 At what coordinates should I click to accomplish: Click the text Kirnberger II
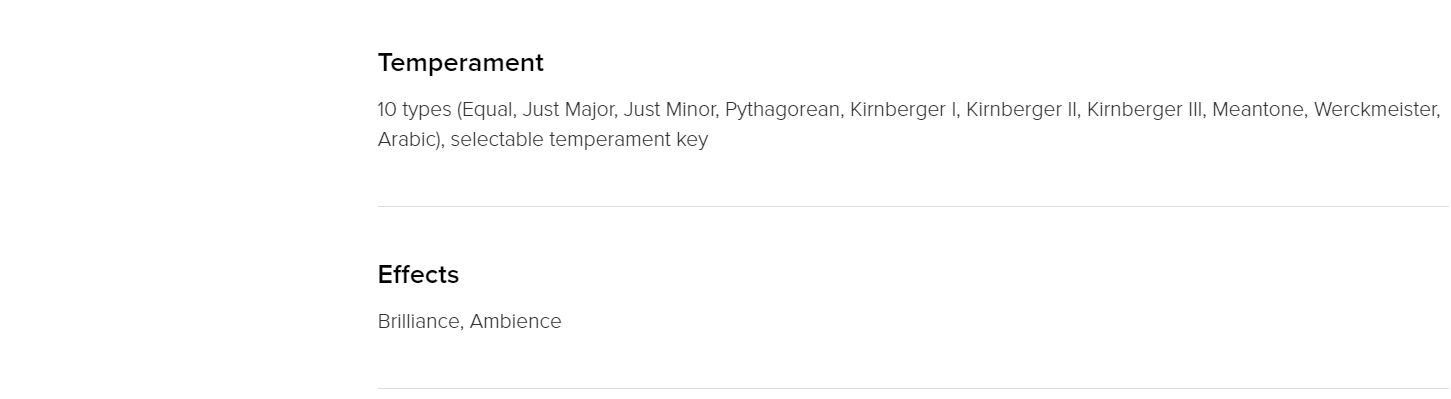(x=1021, y=110)
